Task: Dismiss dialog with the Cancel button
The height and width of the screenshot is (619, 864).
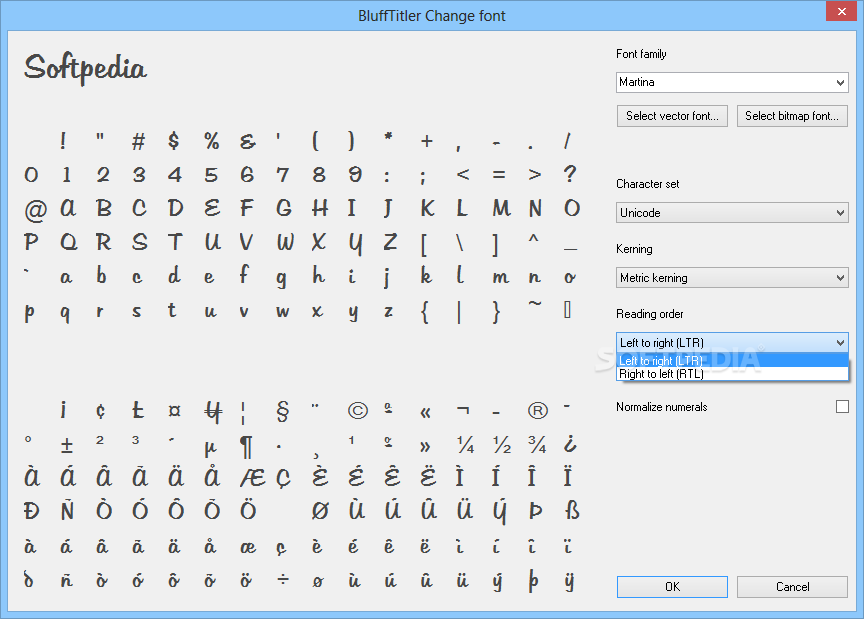Action: click(792, 586)
